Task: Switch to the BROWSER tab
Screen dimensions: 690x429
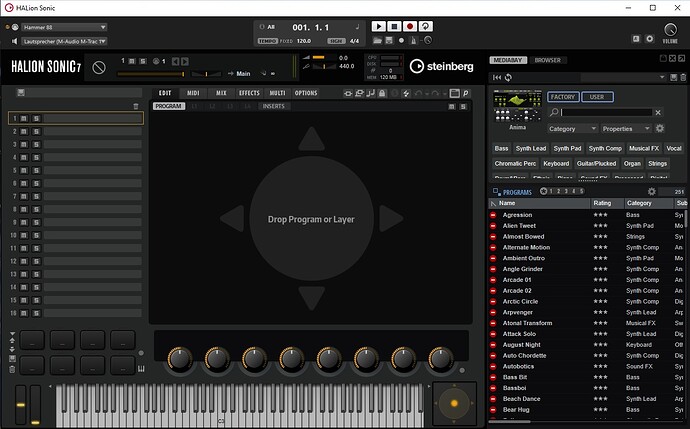Action: 547,60
